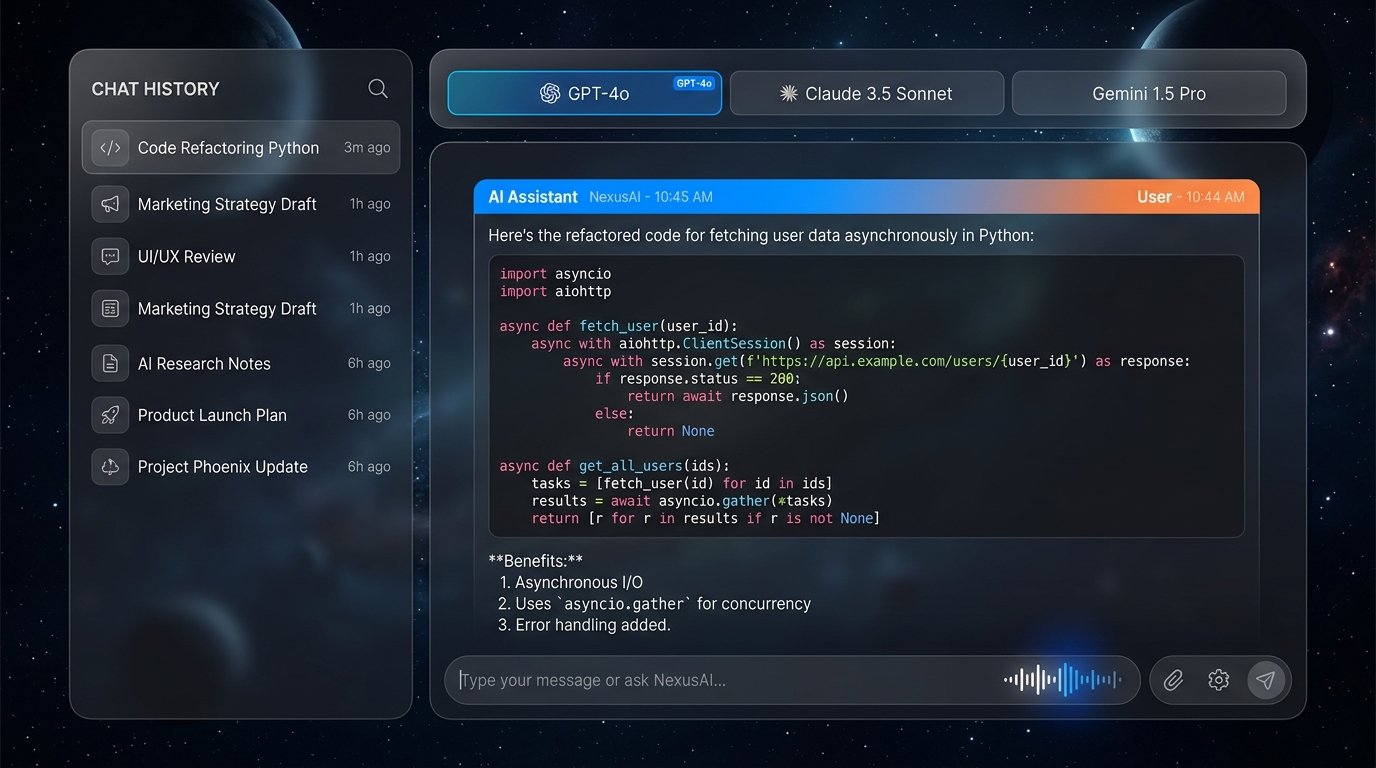The image size is (1376, 768).
Task: Send message with paper plane button
Action: 1266,680
